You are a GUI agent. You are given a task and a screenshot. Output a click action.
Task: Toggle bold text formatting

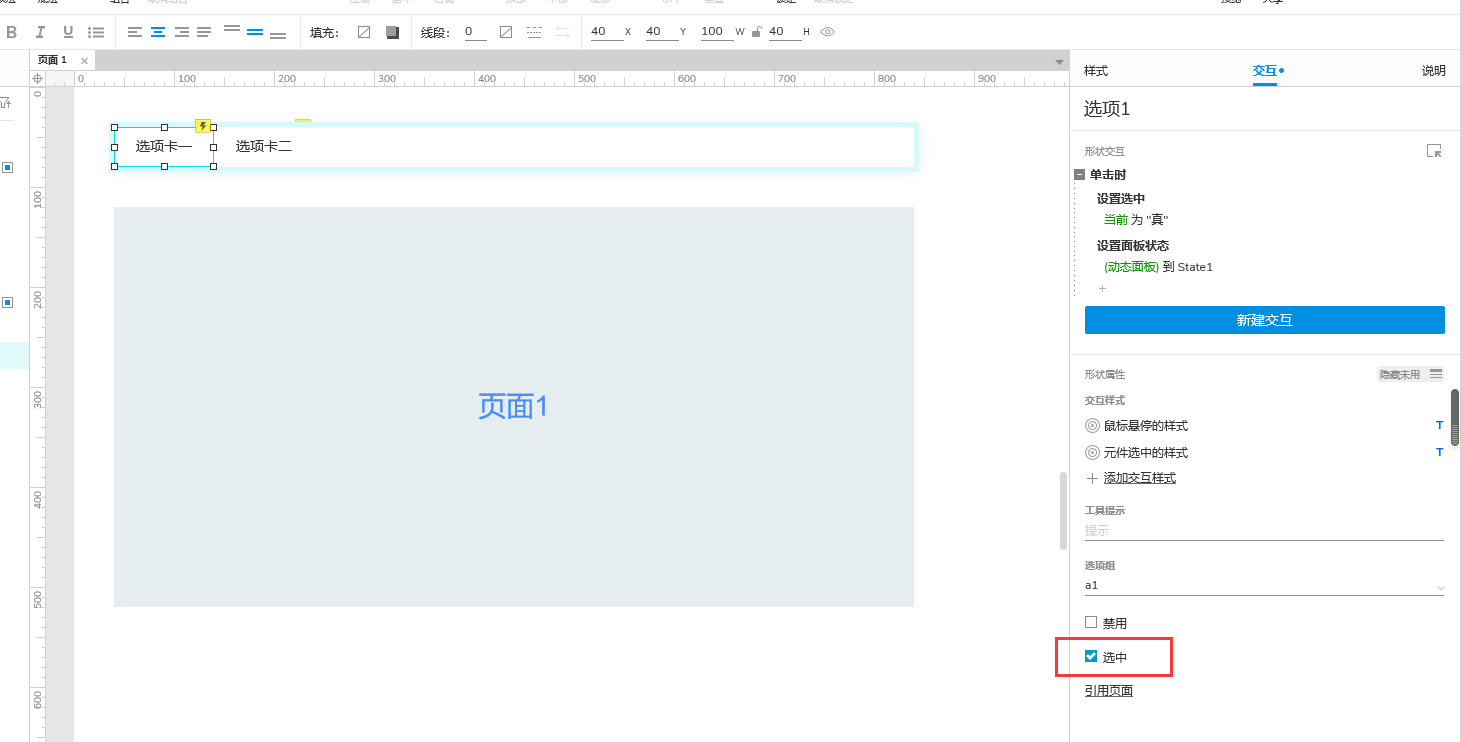pyautogui.click(x=12, y=32)
